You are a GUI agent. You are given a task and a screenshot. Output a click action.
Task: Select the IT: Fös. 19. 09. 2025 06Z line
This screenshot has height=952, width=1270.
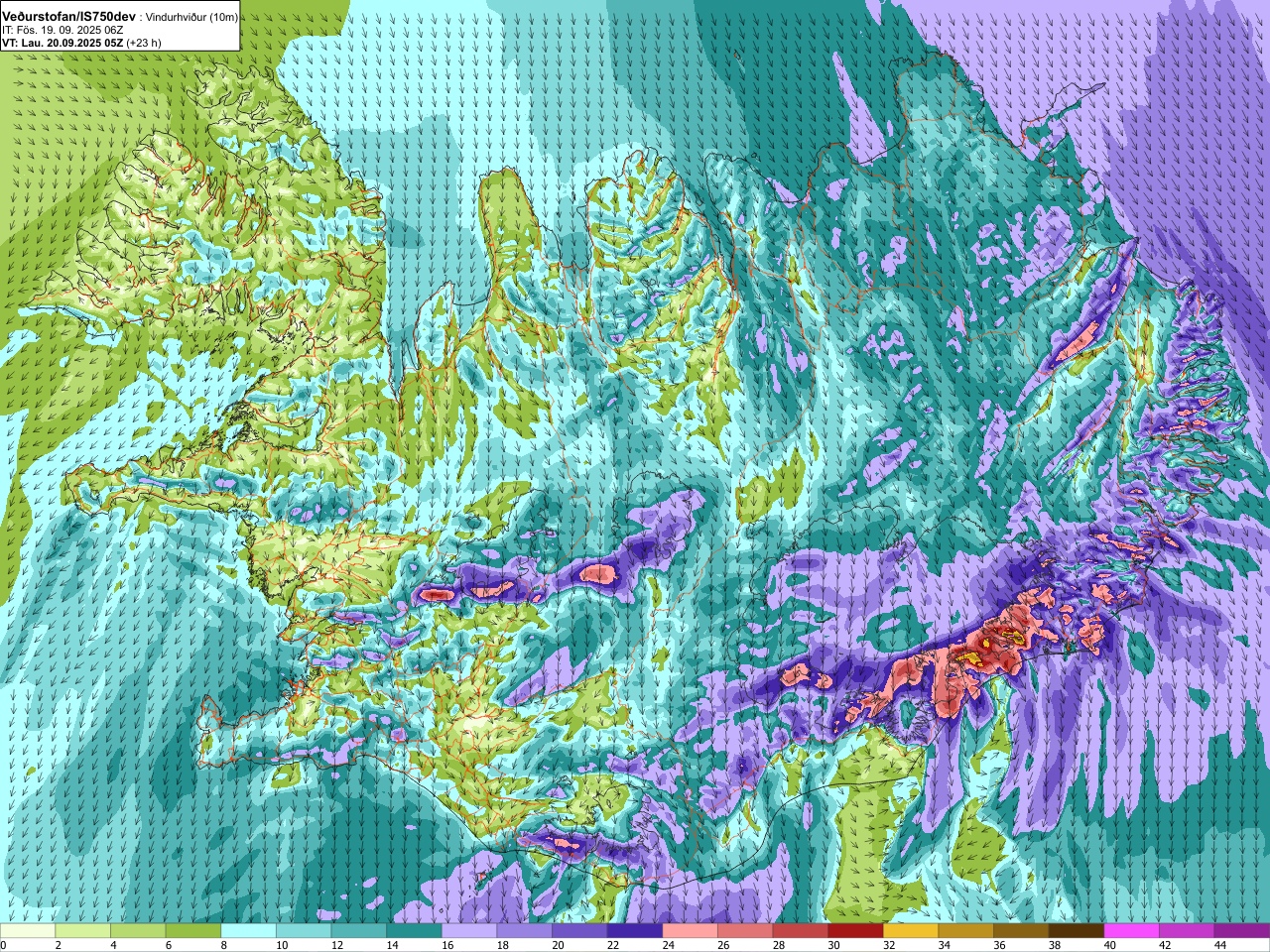pyautogui.click(x=63, y=30)
